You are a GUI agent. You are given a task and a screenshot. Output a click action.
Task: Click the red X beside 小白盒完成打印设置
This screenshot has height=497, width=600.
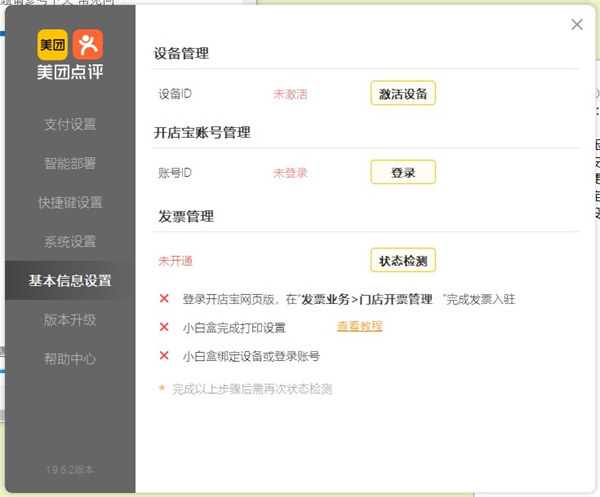pos(165,327)
